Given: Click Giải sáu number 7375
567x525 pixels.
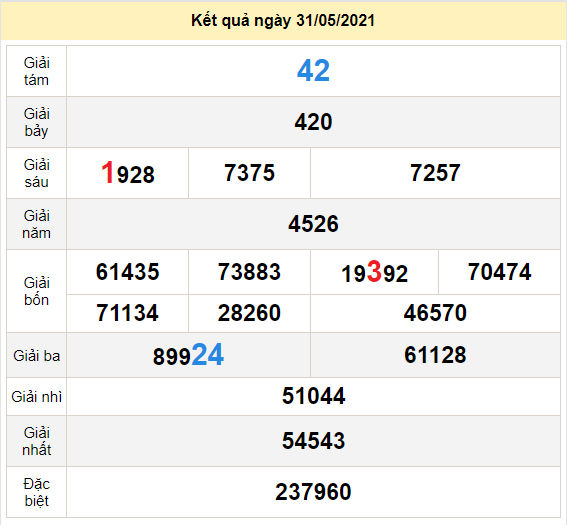Looking at the screenshot, I should (250, 172).
